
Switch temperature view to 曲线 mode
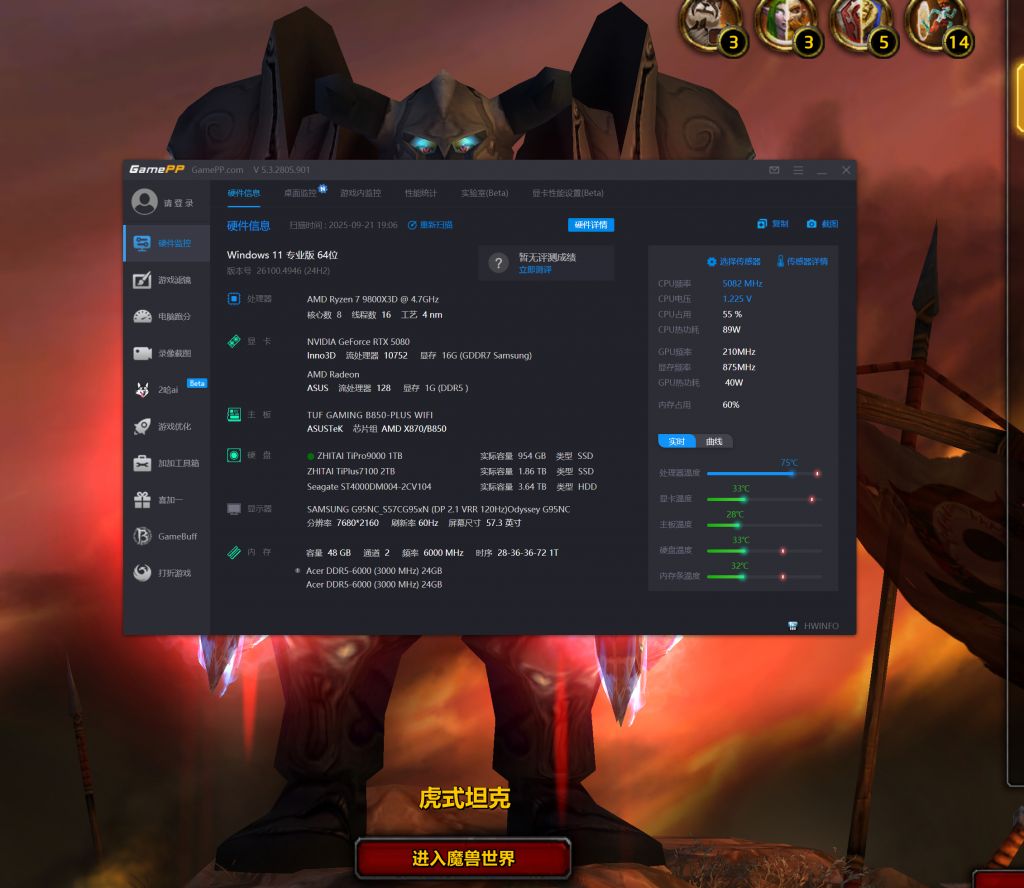(714, 441)
